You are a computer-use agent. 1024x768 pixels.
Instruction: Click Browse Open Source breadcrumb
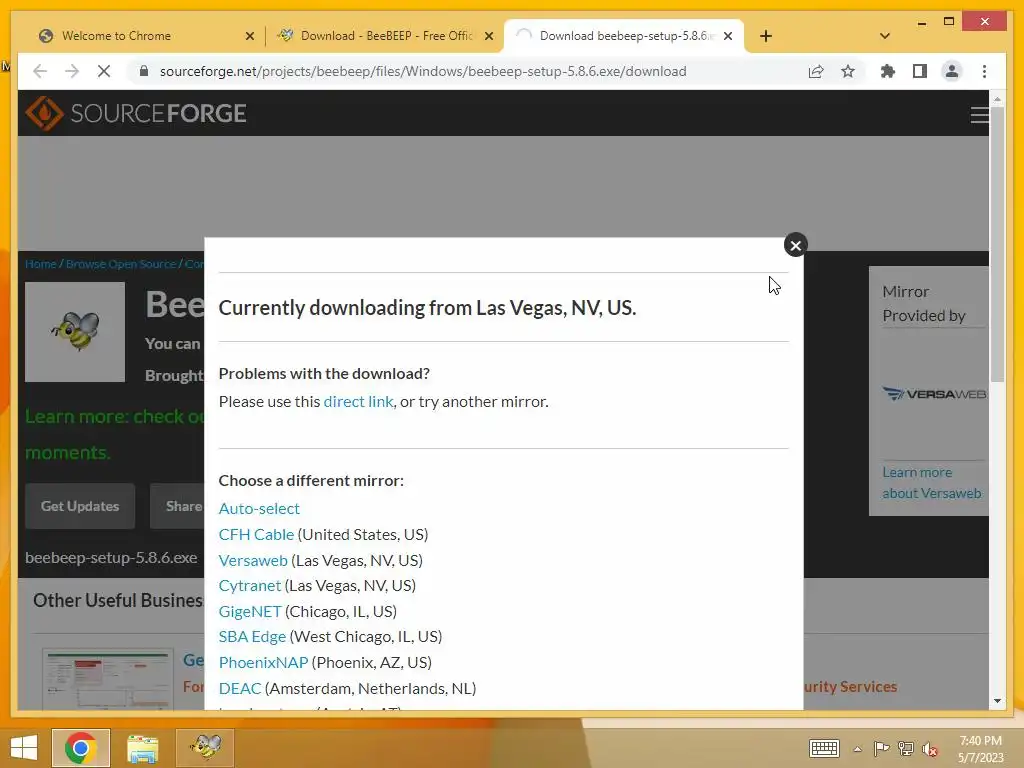pyautogui.click(x=121, y=264)
